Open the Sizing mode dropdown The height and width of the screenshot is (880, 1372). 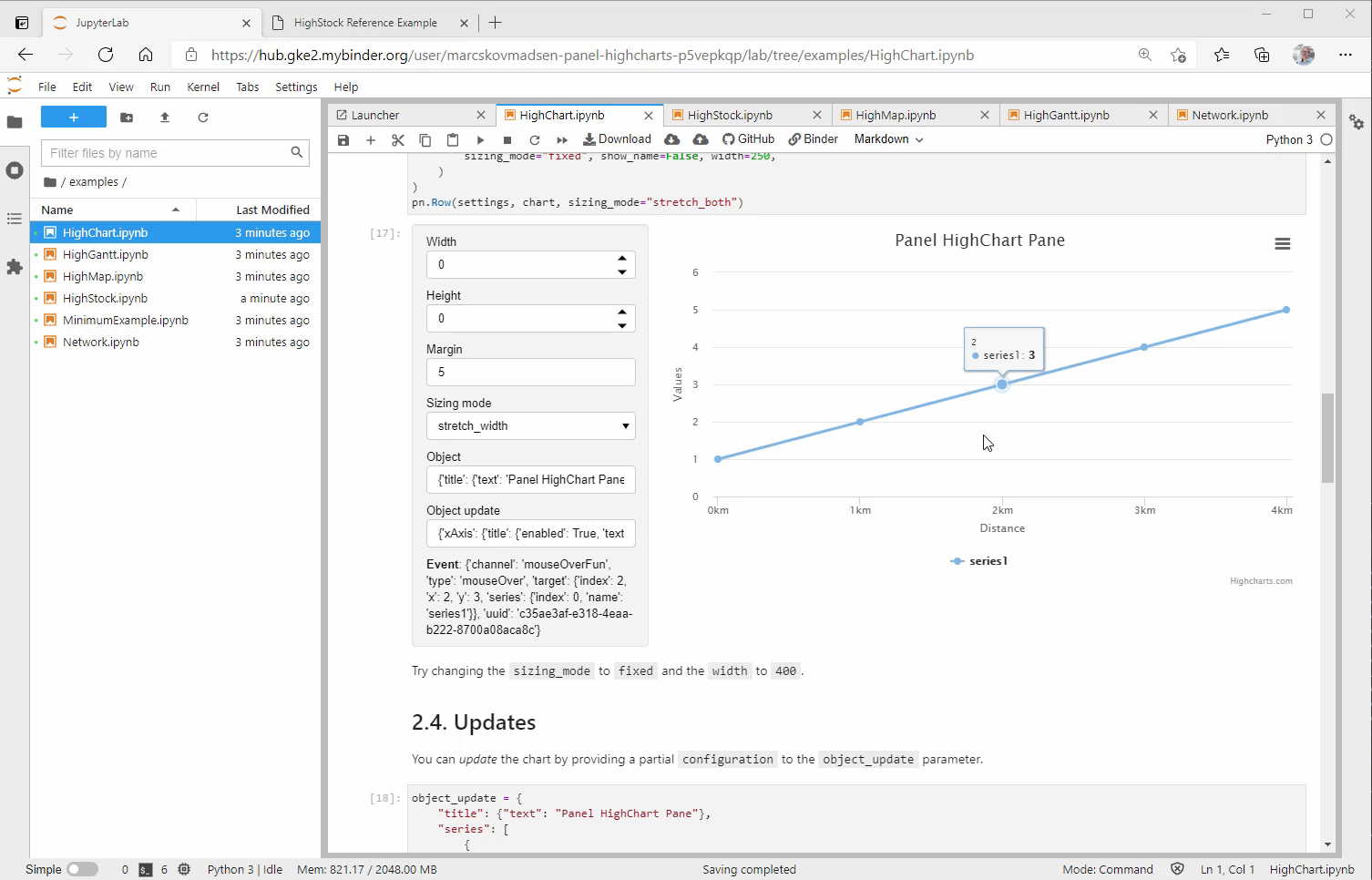(530, 426)
